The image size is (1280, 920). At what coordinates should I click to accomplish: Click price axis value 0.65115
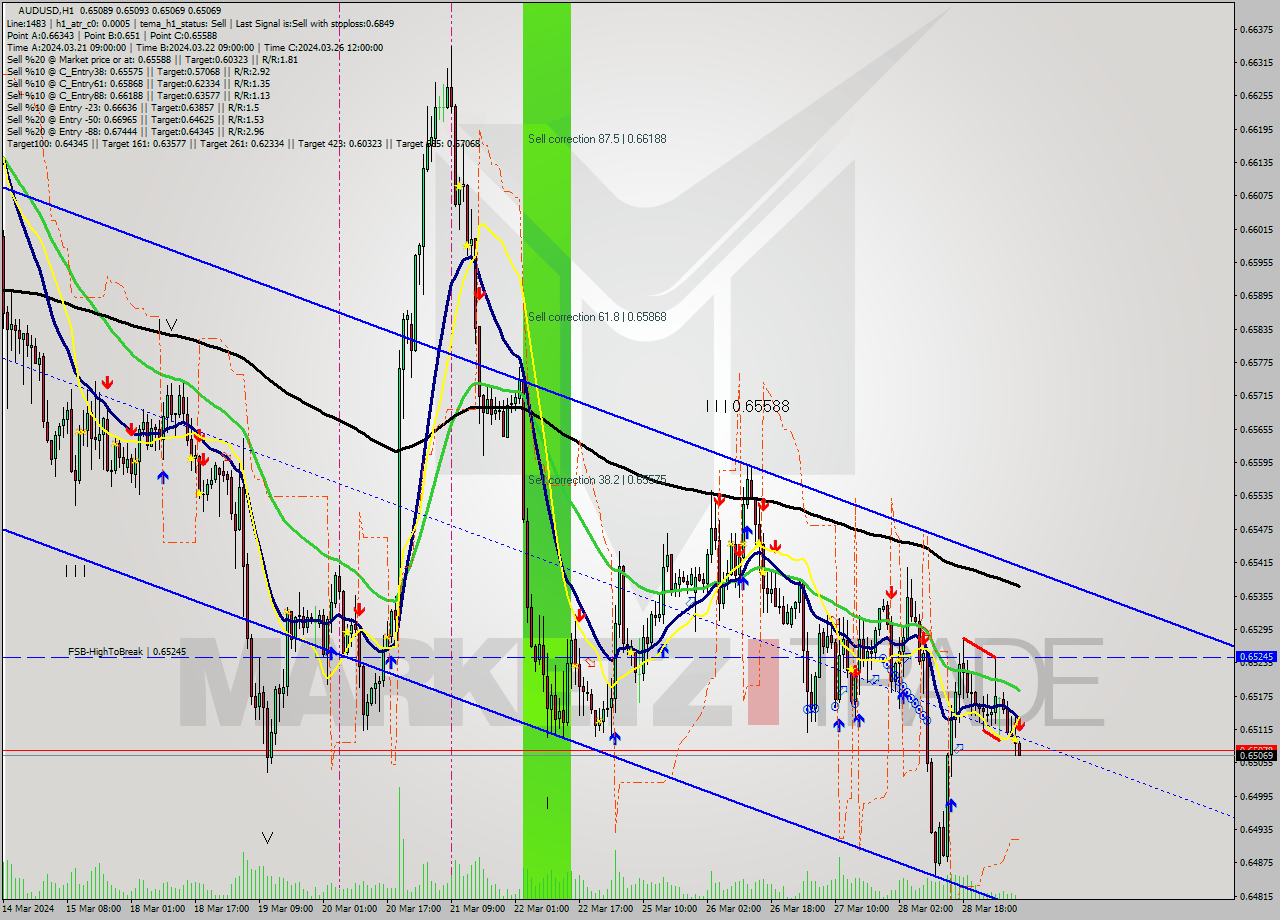coord(1257,729)
